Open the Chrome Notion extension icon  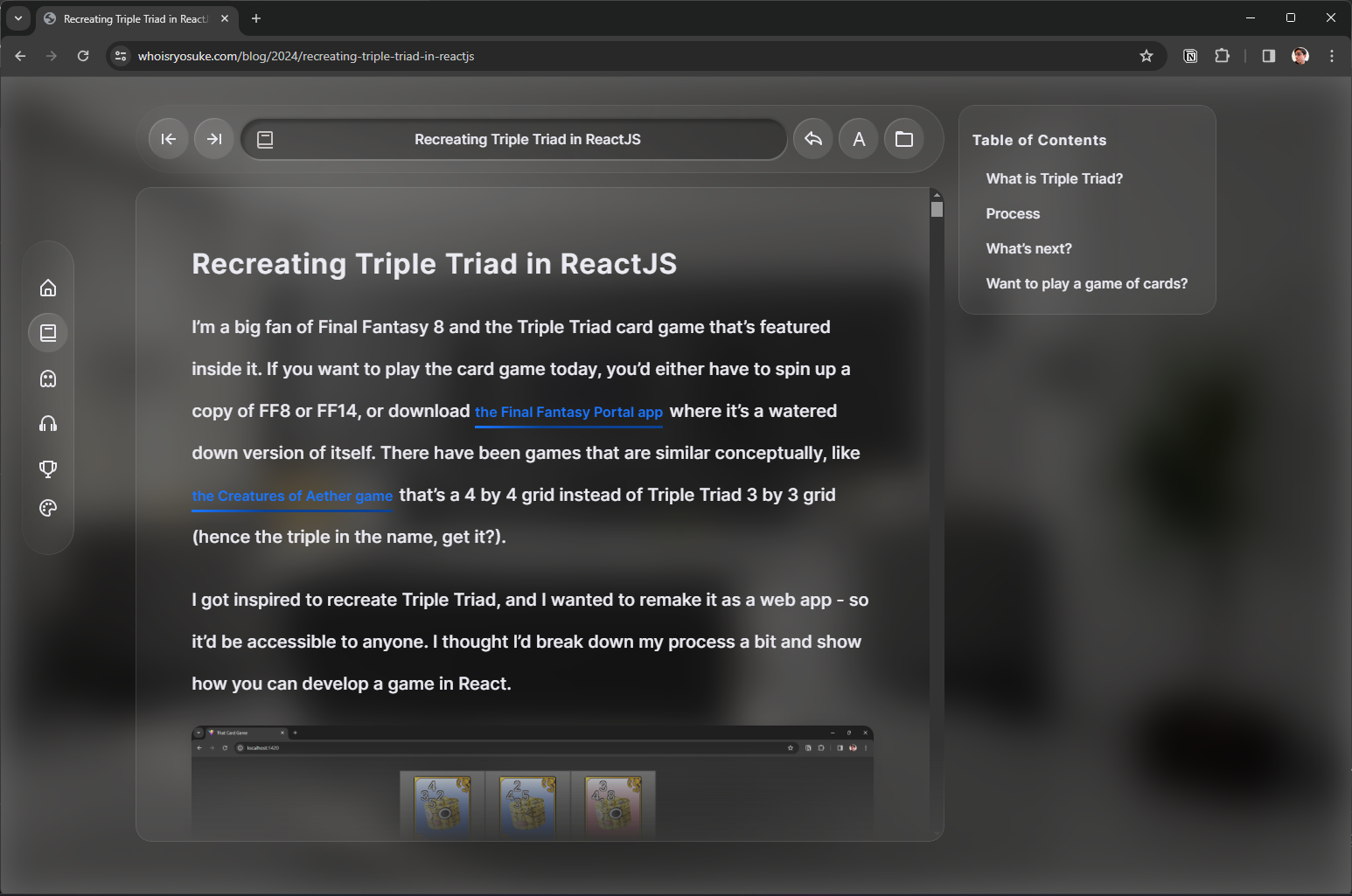(1190, 55)
